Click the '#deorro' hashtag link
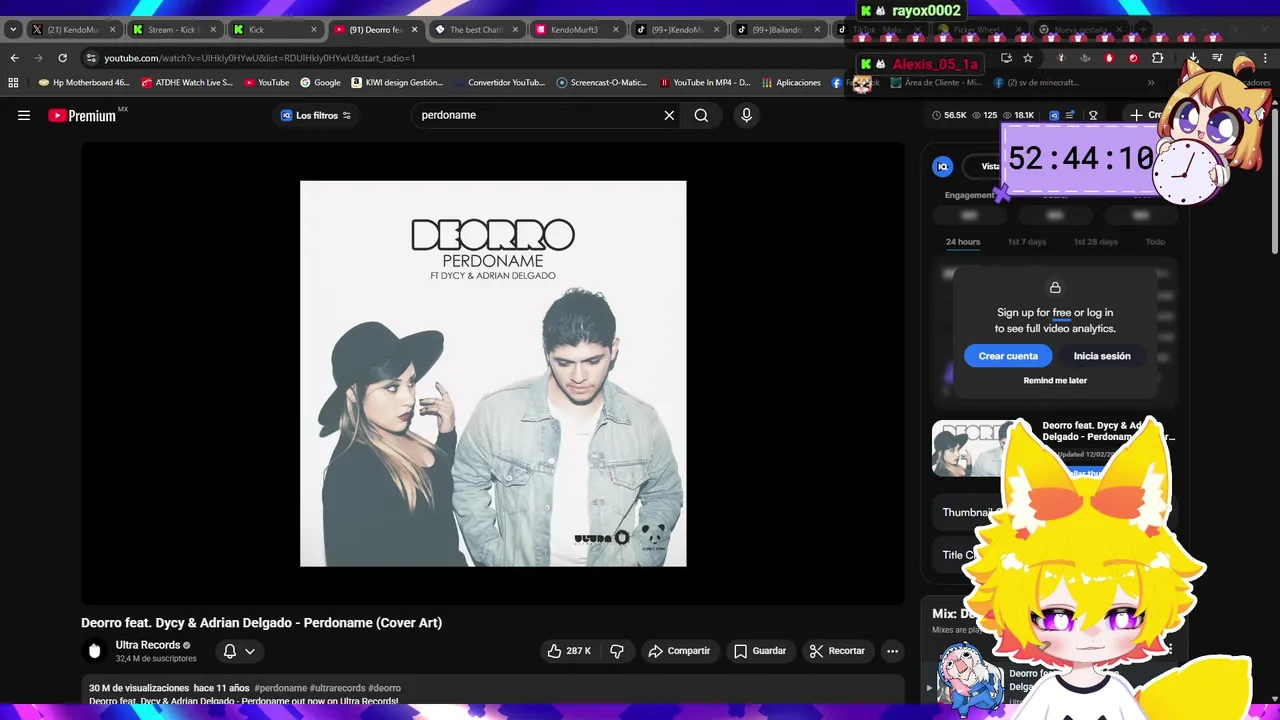The height and width of the screenshot is (720, 1280). click(384, 688)
